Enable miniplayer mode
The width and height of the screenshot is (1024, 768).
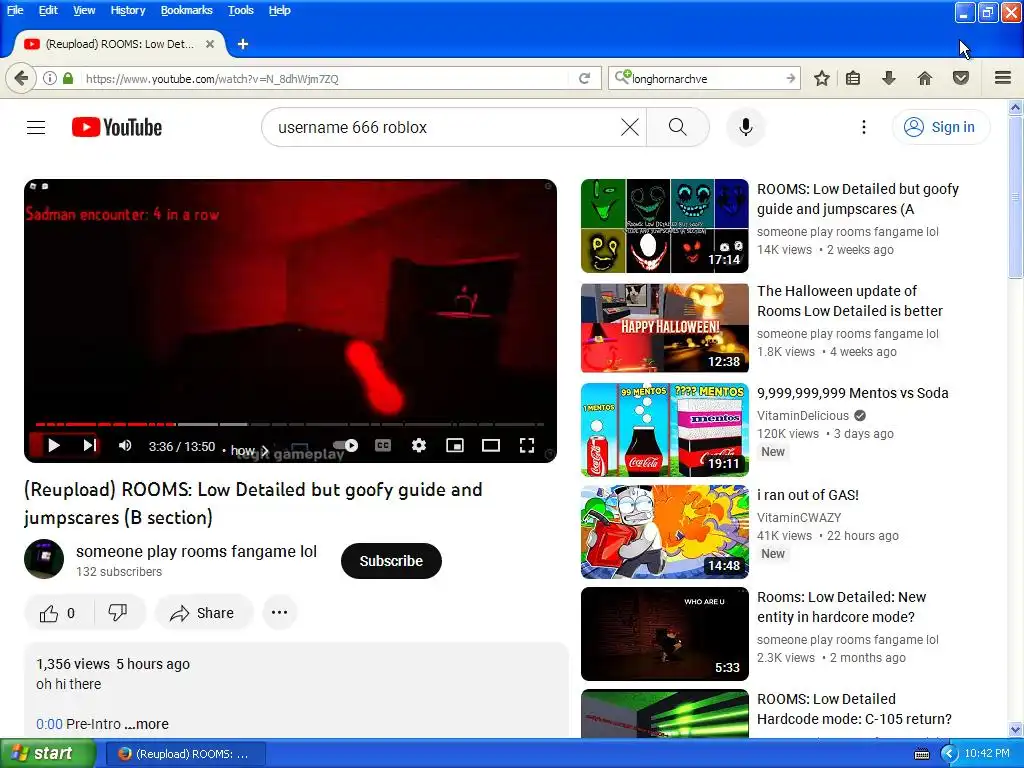tap(455, 445)
